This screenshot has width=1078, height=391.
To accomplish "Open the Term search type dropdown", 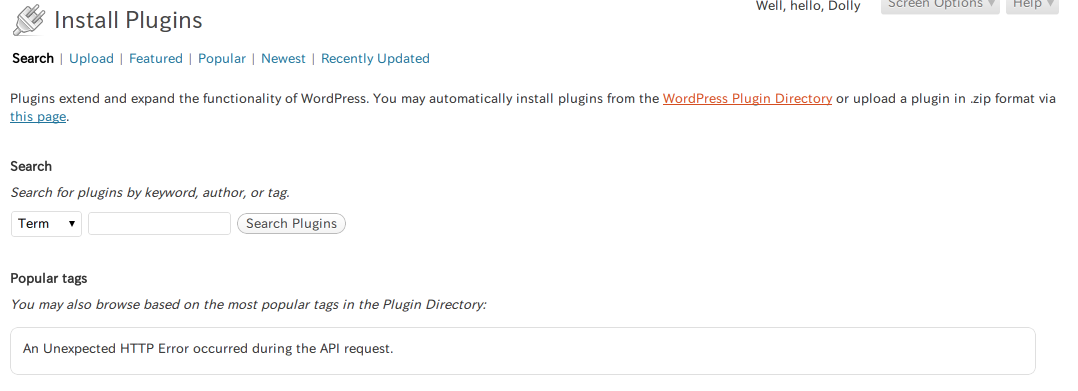I will coord(47,224).
